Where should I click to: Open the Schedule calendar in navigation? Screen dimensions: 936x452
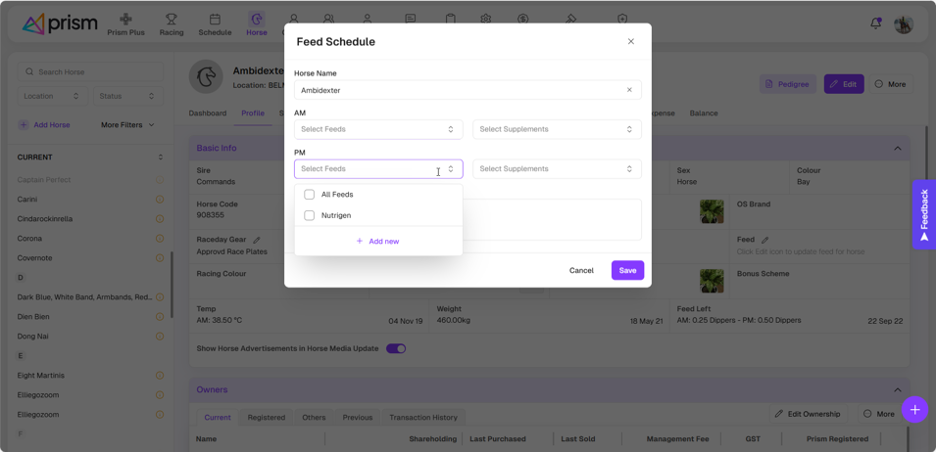[214, 25]
